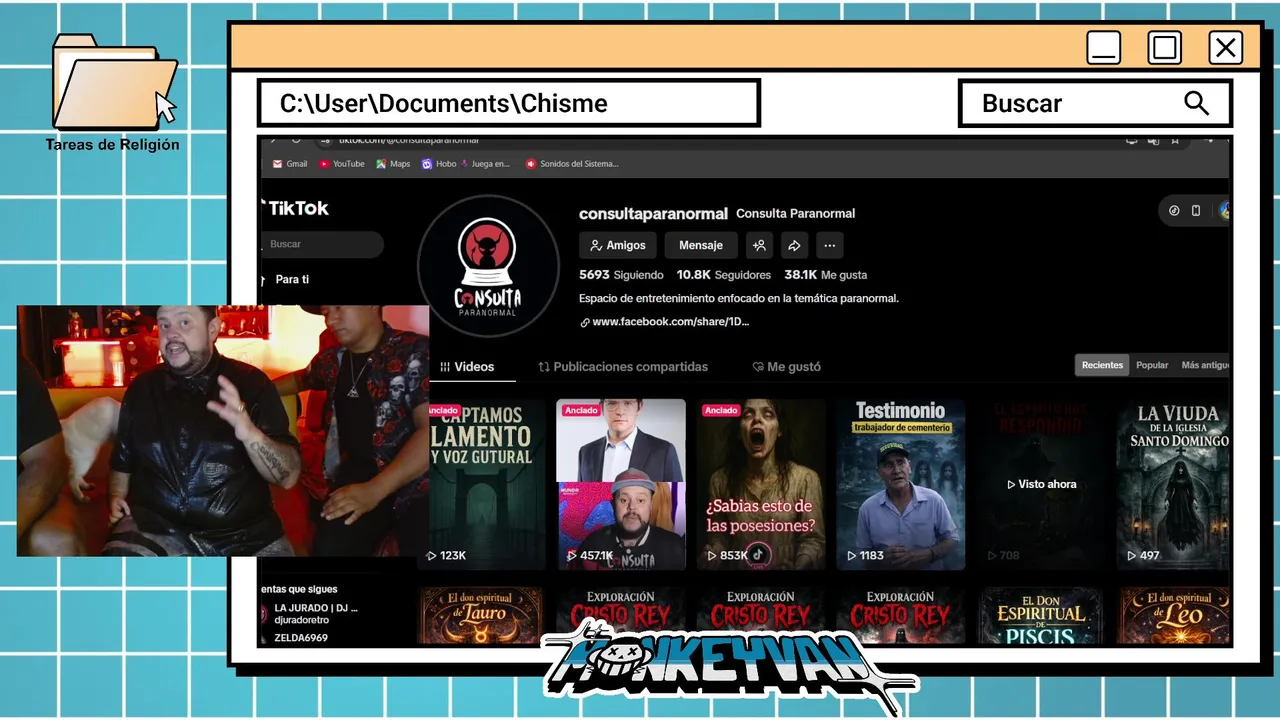1280x720 pixels.
Task: Click the Consulta Paranormal profile avatar
Action: [x=488, y=266]
